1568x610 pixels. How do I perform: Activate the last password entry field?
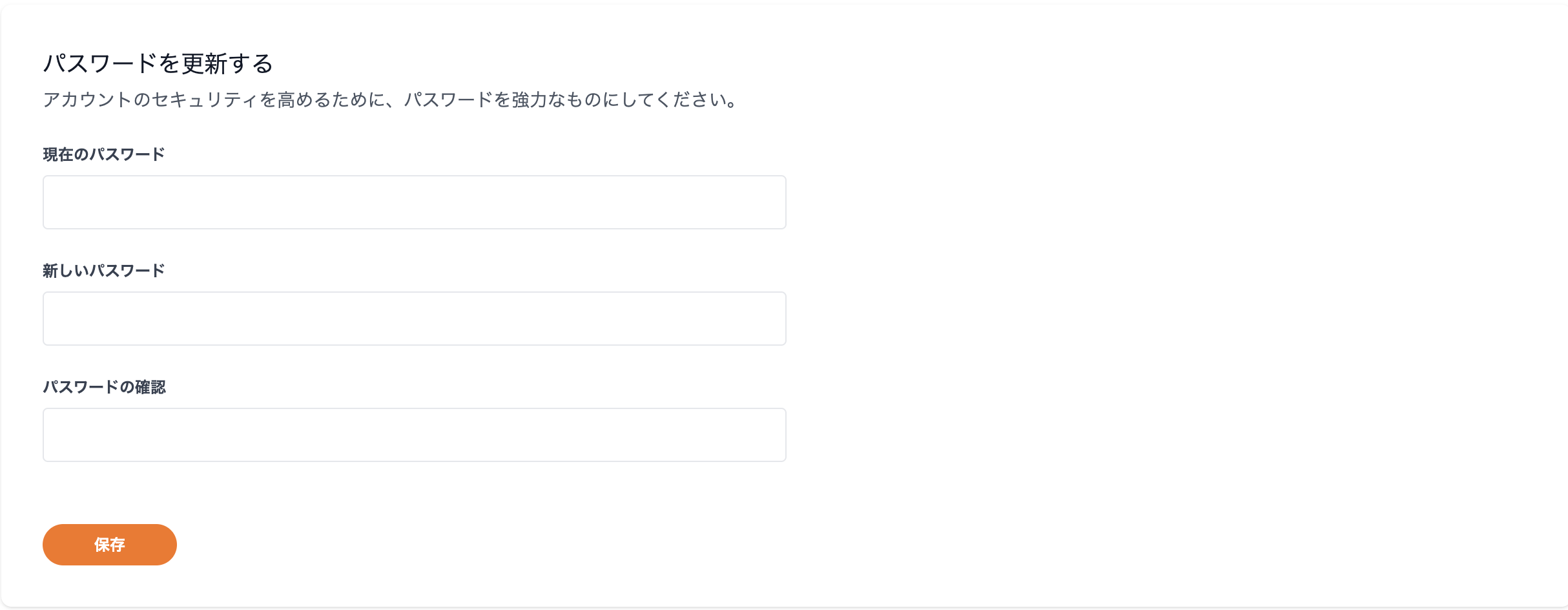(414, 435)
